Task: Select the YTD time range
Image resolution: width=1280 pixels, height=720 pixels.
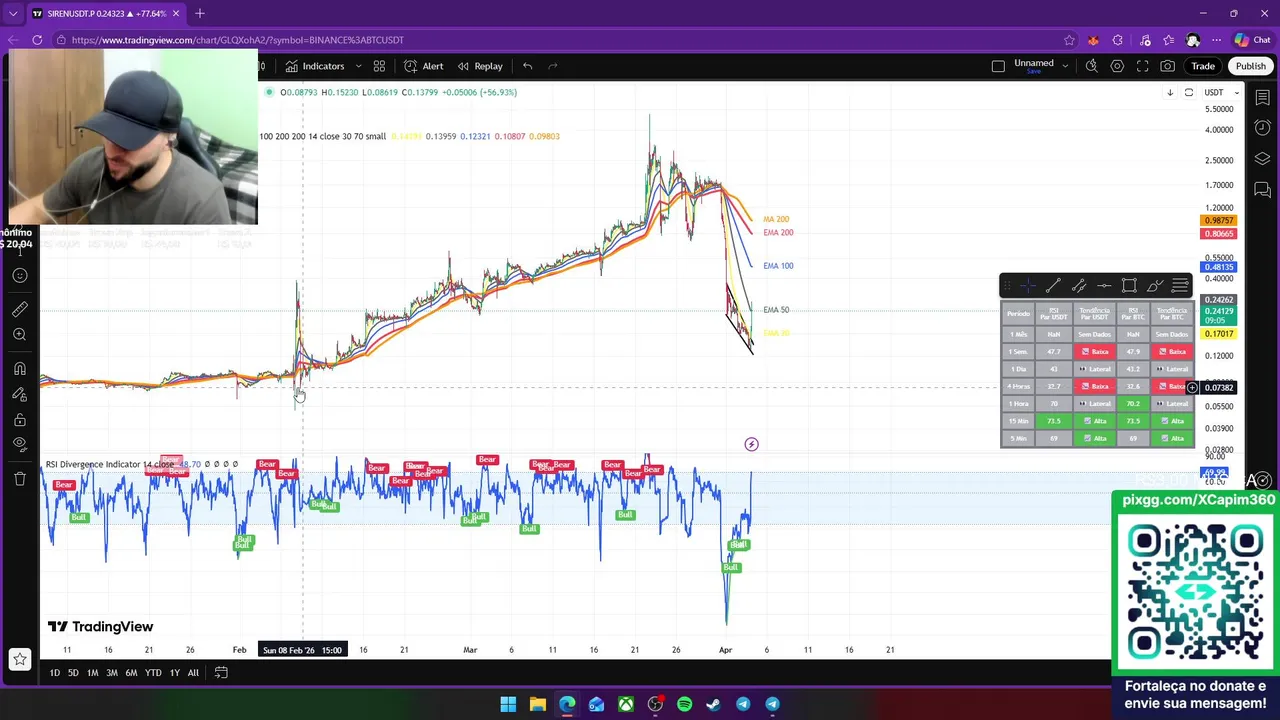Action: click(x=153, y=673)
